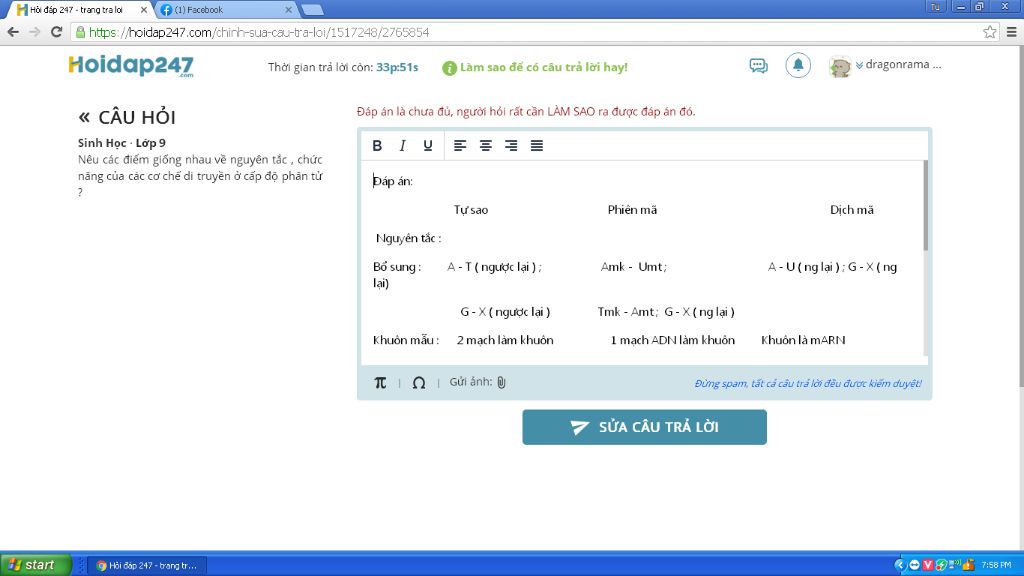Click the browser forward arrow
This screenshot has height=576, width=1024.
(35, 32)
